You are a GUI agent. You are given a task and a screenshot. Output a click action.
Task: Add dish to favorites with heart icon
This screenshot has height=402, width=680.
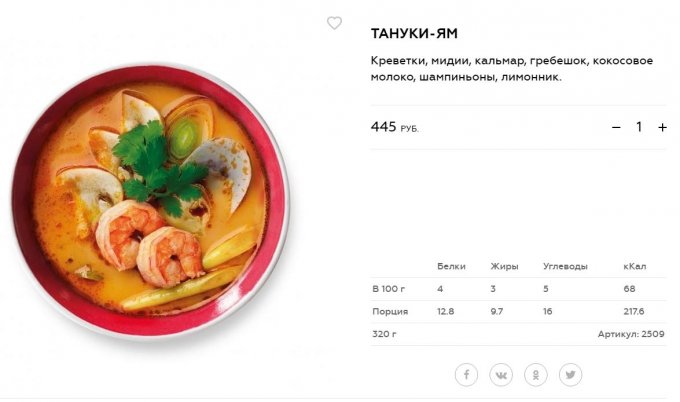(334, 23)
